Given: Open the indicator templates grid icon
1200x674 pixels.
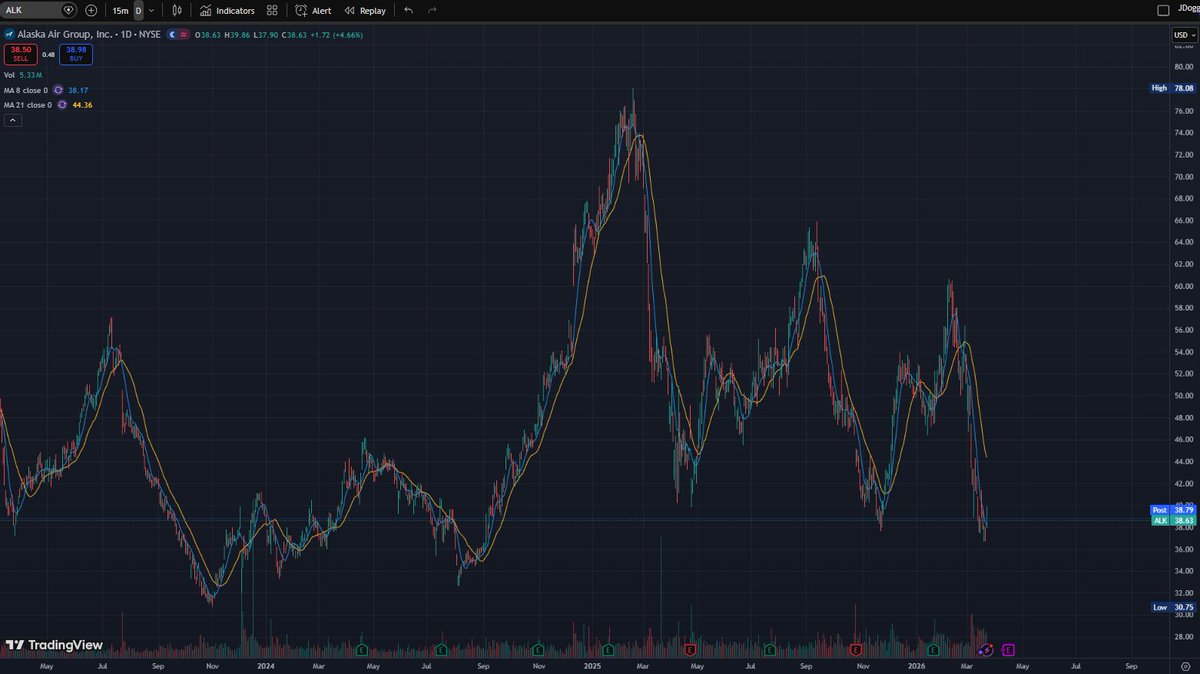Looking at the screenshot, I should coord(272,10).
